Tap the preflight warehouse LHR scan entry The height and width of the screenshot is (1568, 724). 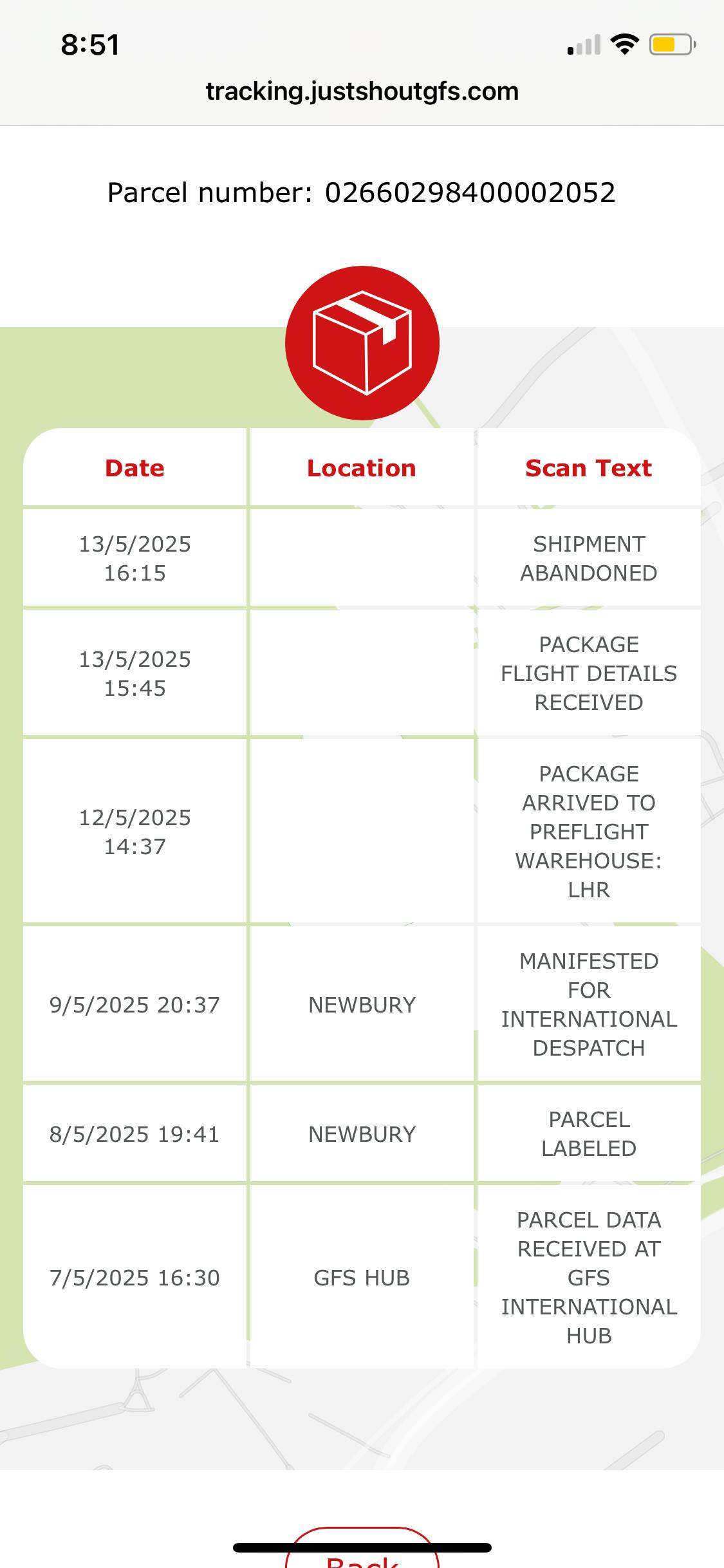pos(588,831)
